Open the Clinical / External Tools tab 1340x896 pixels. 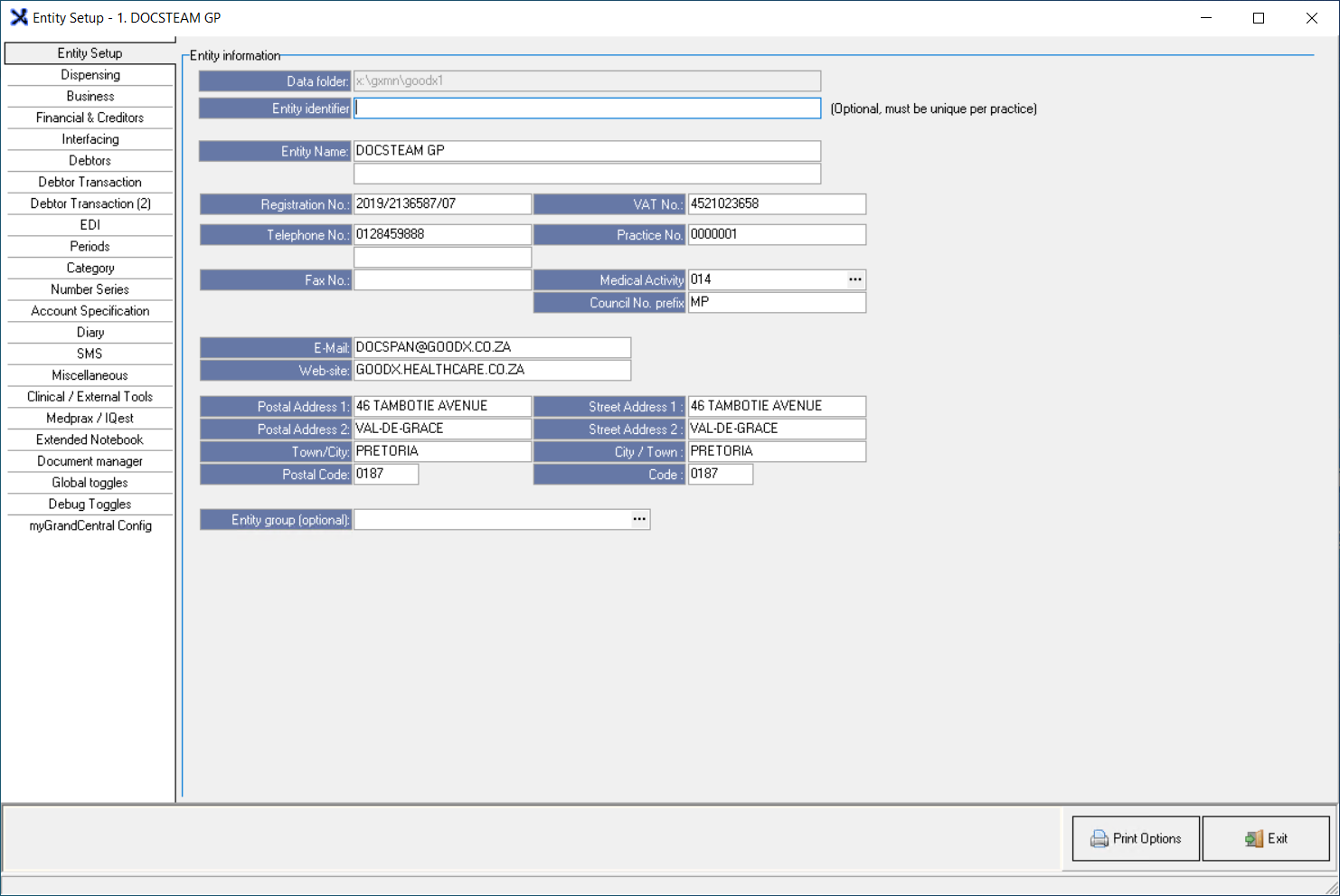[x=90, y=397]
